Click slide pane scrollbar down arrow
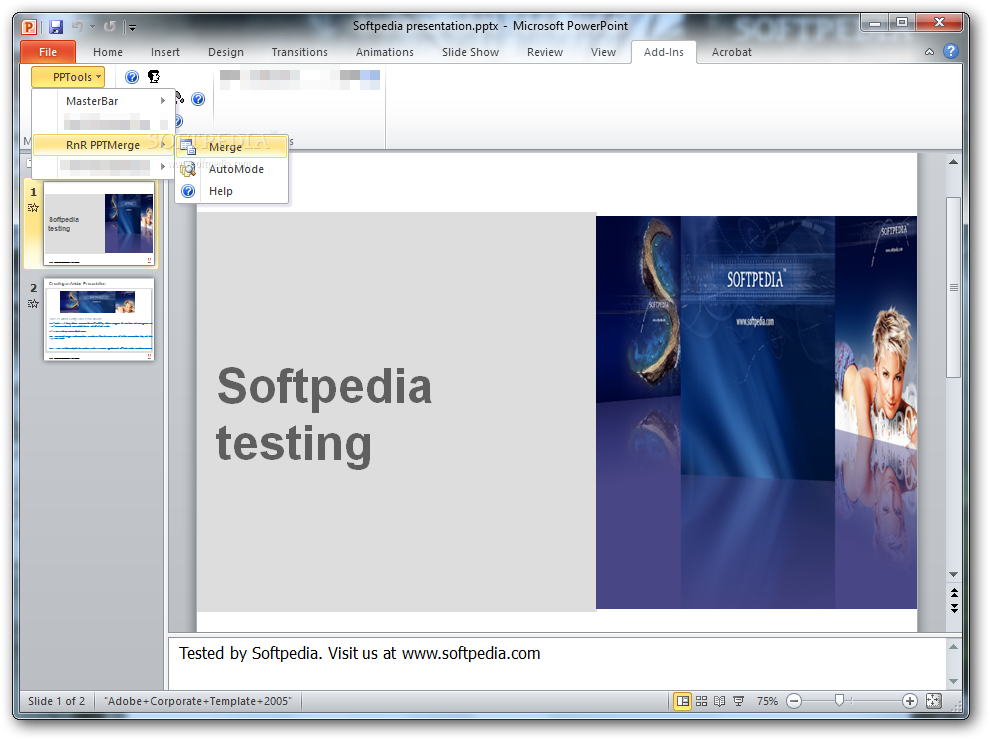 [953, 575]
